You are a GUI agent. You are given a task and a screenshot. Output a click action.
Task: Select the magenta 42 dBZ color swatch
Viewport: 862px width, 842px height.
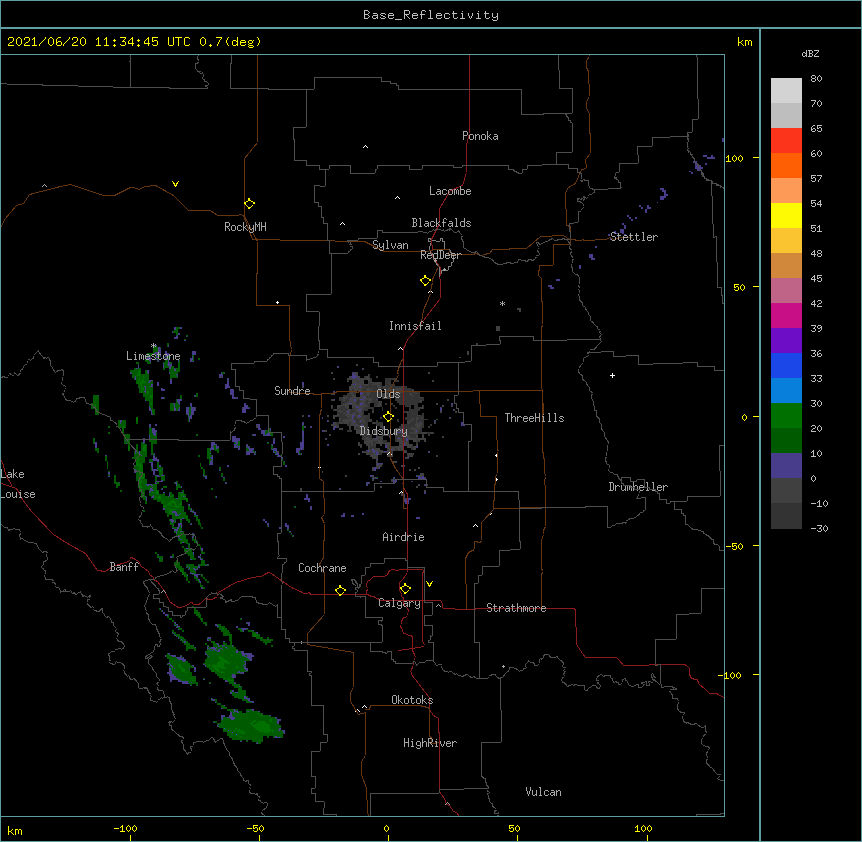point(786,315)
